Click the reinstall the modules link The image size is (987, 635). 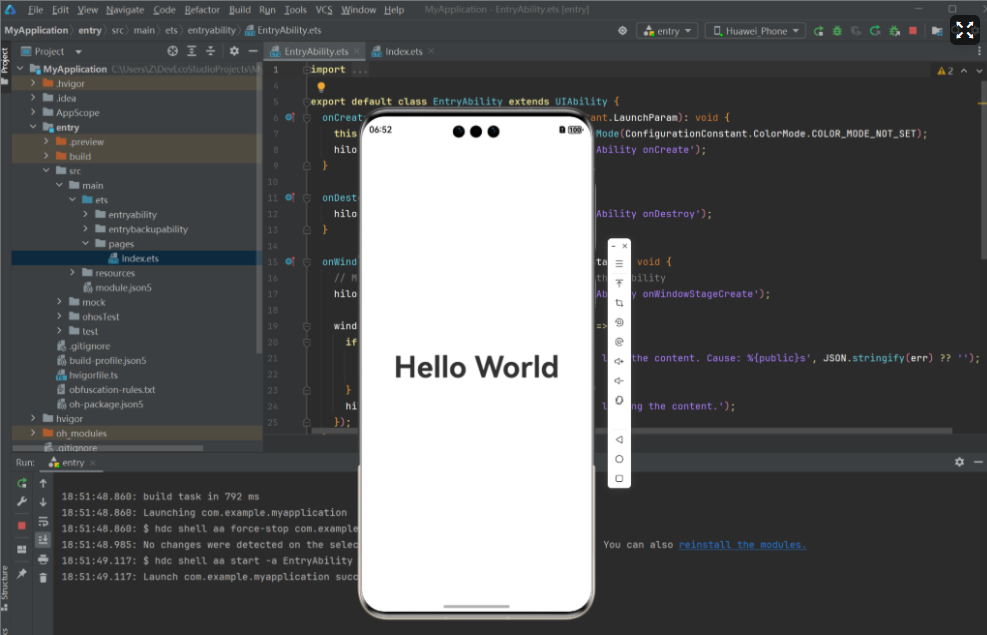pyautogui.click(x=742, y=544)
